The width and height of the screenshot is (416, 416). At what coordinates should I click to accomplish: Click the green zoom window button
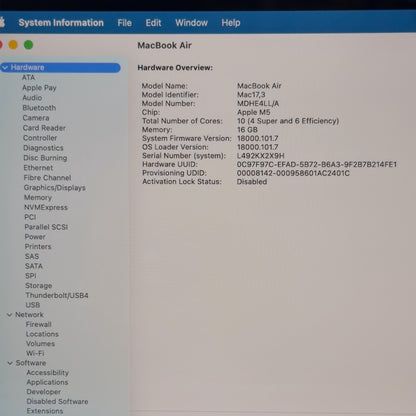tap(29, 45)
